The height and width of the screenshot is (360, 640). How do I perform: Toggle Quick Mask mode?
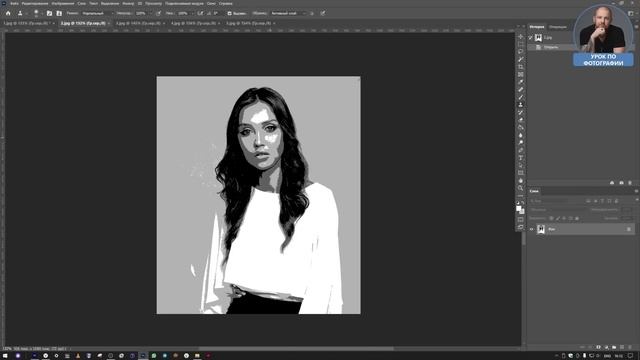coord(520,220)
